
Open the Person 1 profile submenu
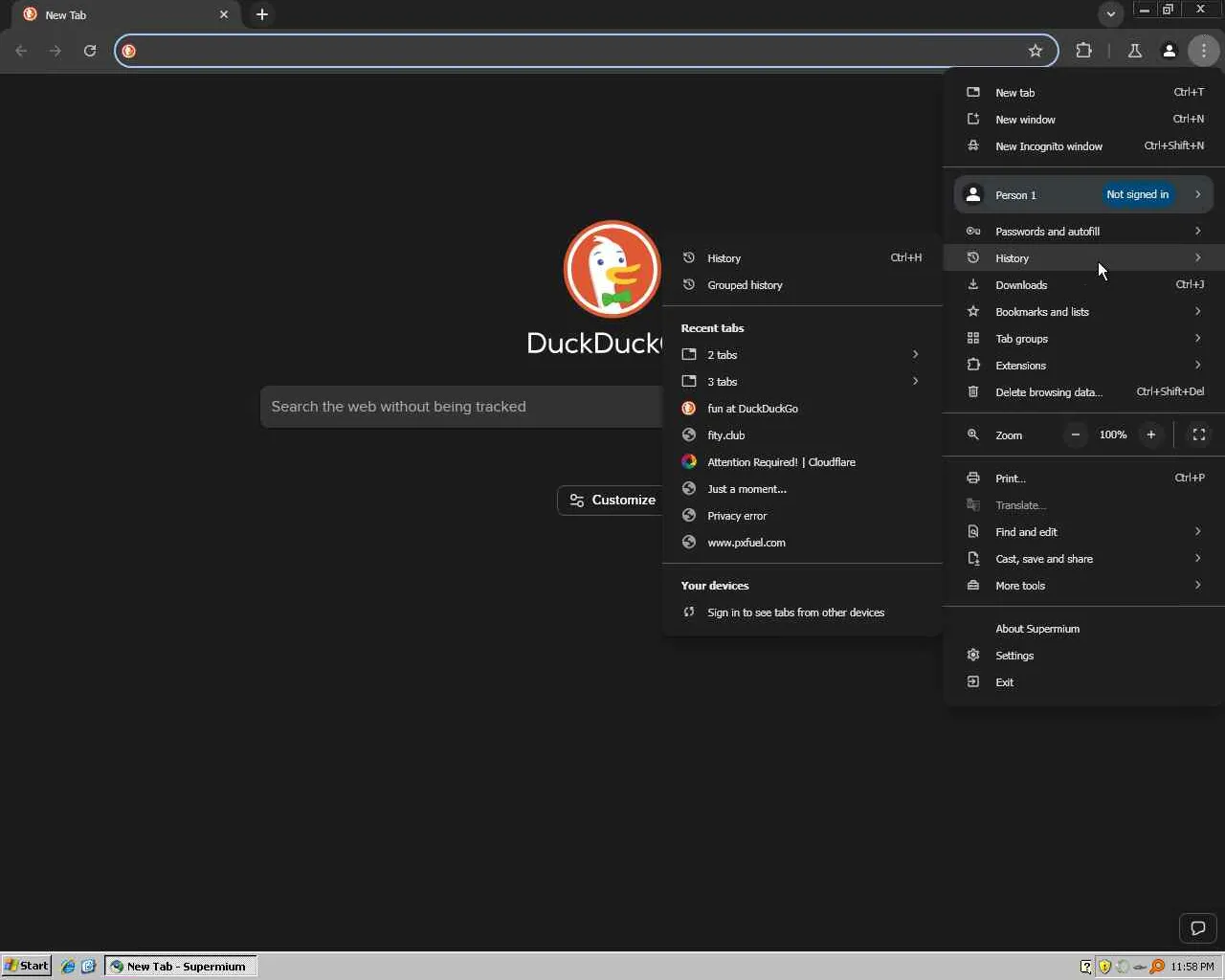1083,194
